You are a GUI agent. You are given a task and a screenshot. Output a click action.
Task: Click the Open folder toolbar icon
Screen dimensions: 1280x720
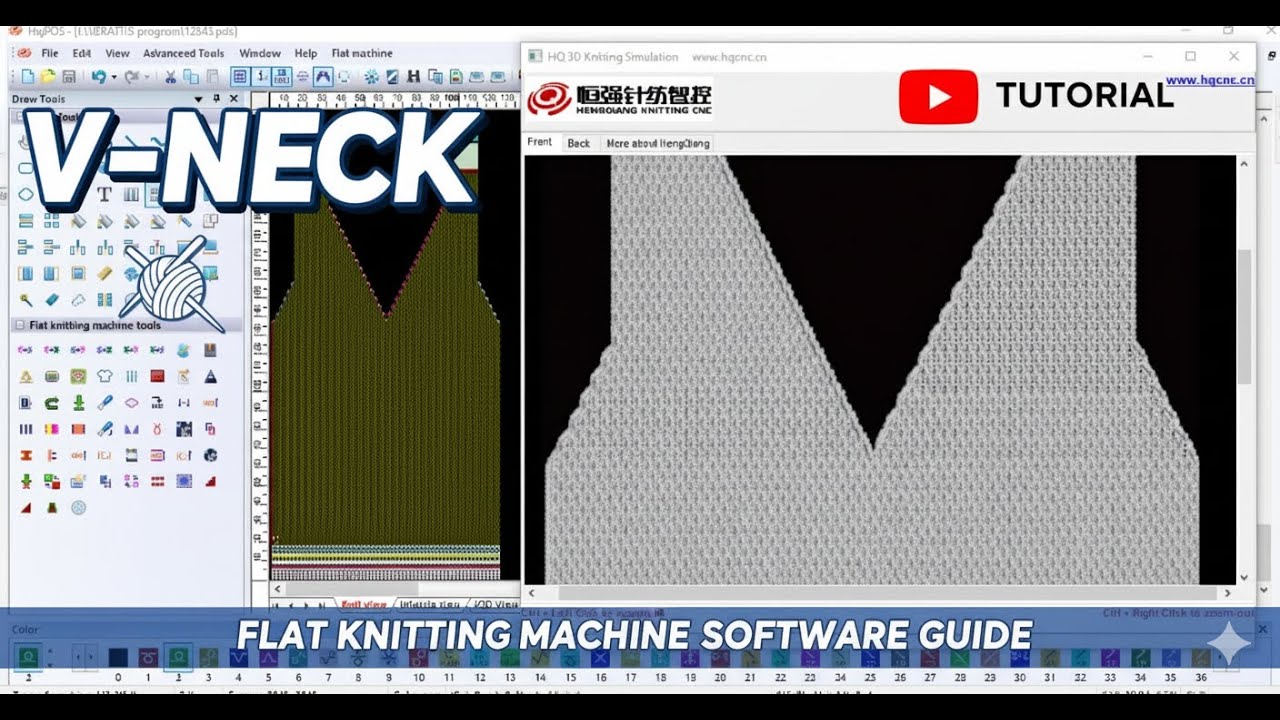pyautogui.click(x=48, y=77)
